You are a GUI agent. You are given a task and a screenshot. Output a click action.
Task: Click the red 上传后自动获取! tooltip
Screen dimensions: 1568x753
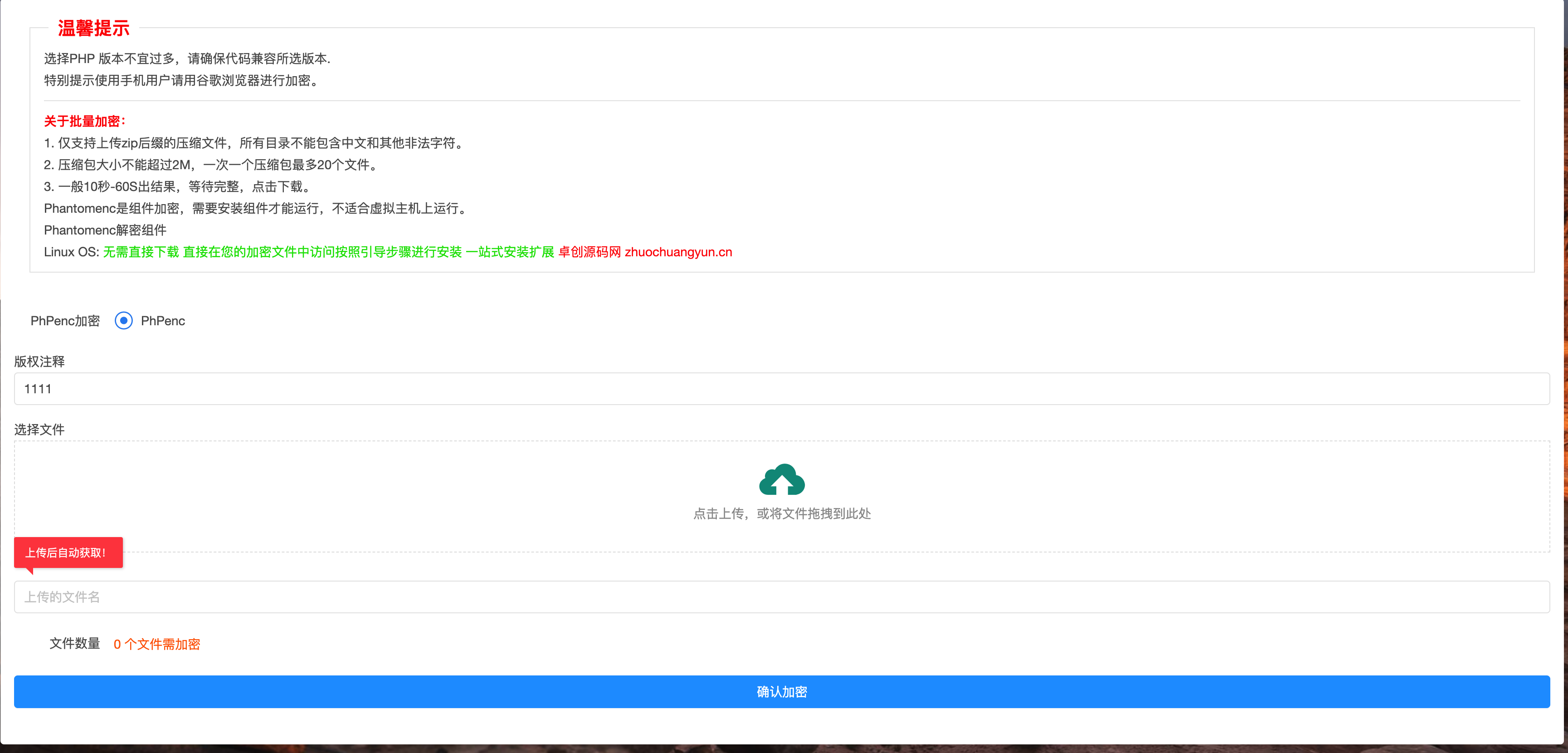coord(68,553)
